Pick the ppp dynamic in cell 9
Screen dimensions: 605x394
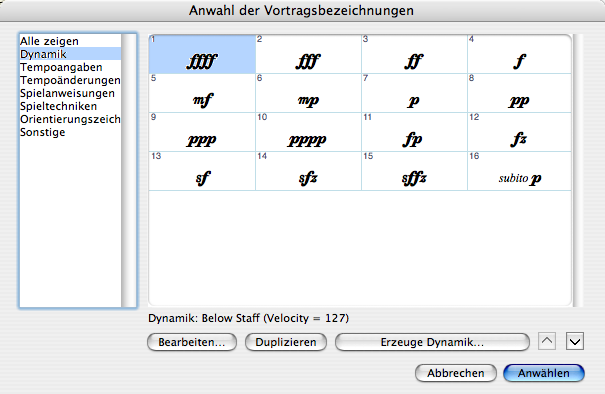point(202,132)
